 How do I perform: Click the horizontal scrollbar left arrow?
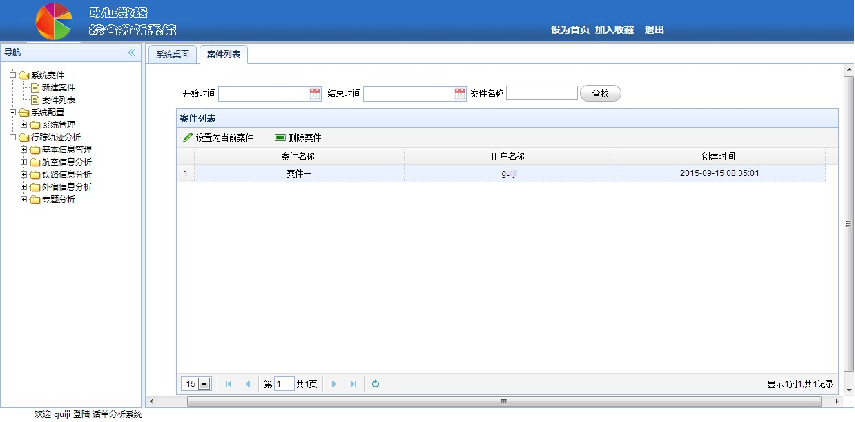pyautogui.click(x=151, y=401)
